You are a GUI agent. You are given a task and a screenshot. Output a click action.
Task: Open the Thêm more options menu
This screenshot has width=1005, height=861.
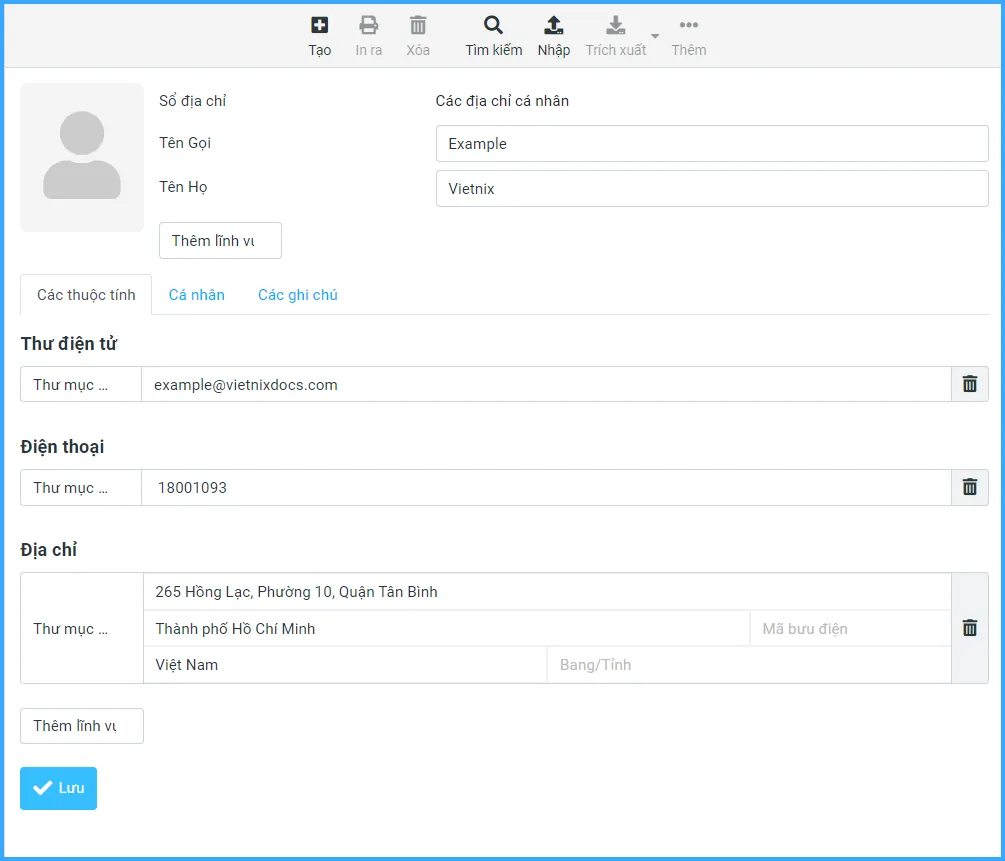688,27
